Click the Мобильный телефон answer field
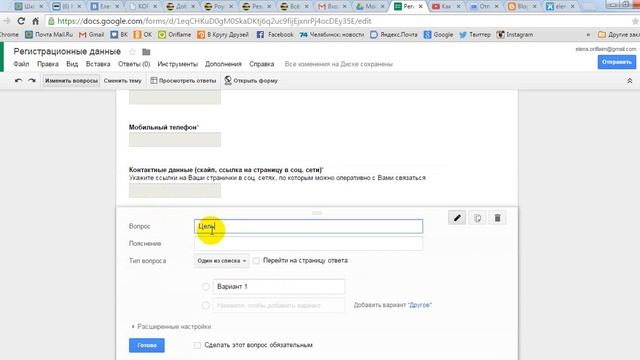The height and width of the screenshot is (360, 640). [x=175, y=140]
